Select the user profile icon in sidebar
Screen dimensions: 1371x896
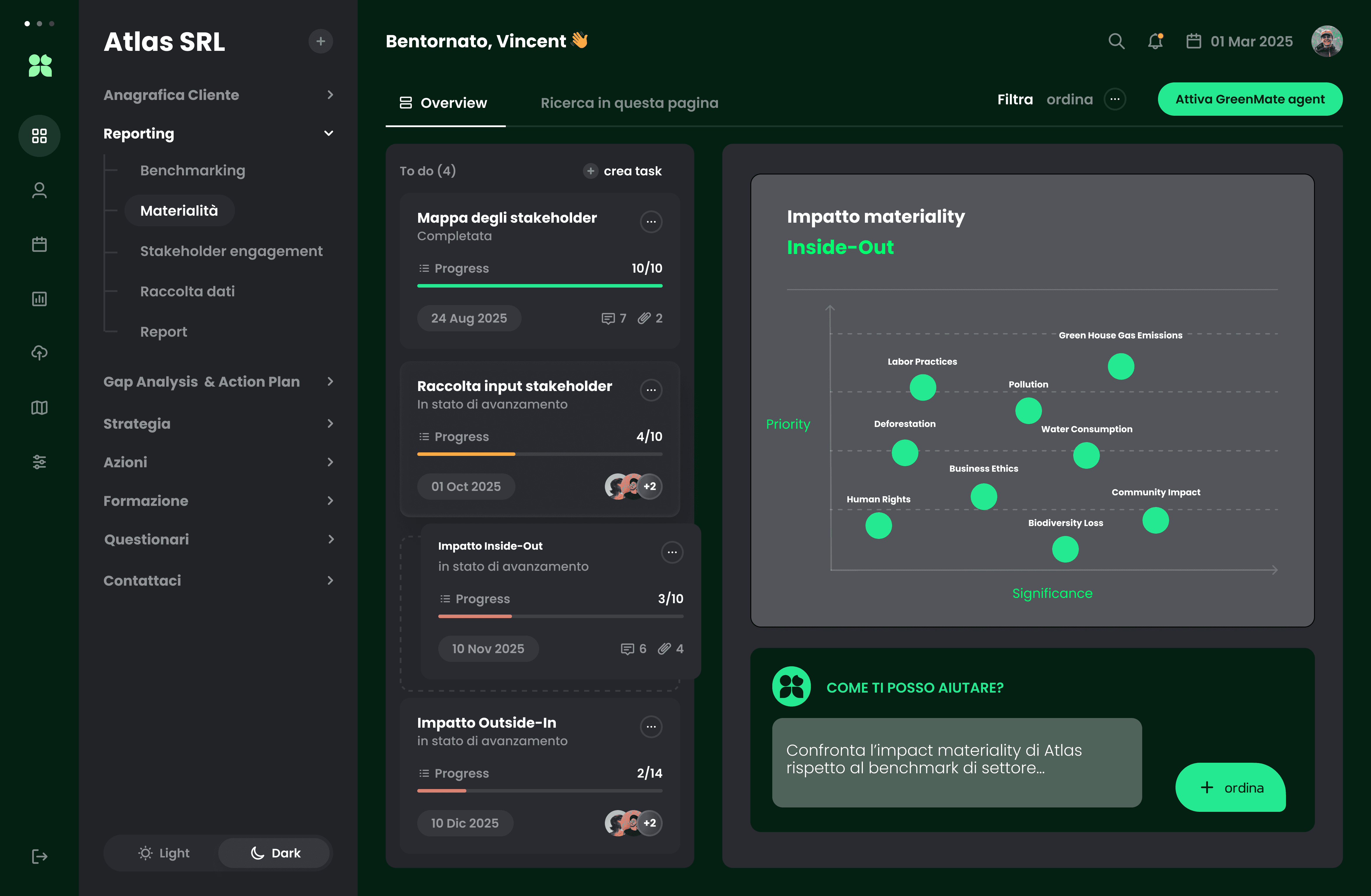coord(39,190)
